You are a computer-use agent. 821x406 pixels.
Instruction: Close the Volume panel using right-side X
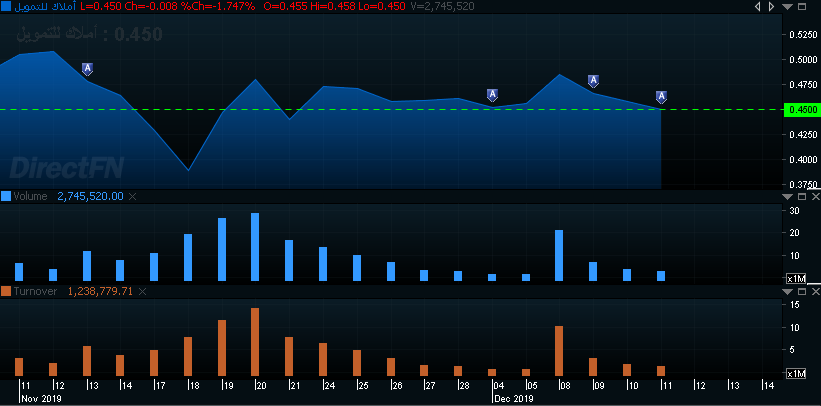point(813,197)
